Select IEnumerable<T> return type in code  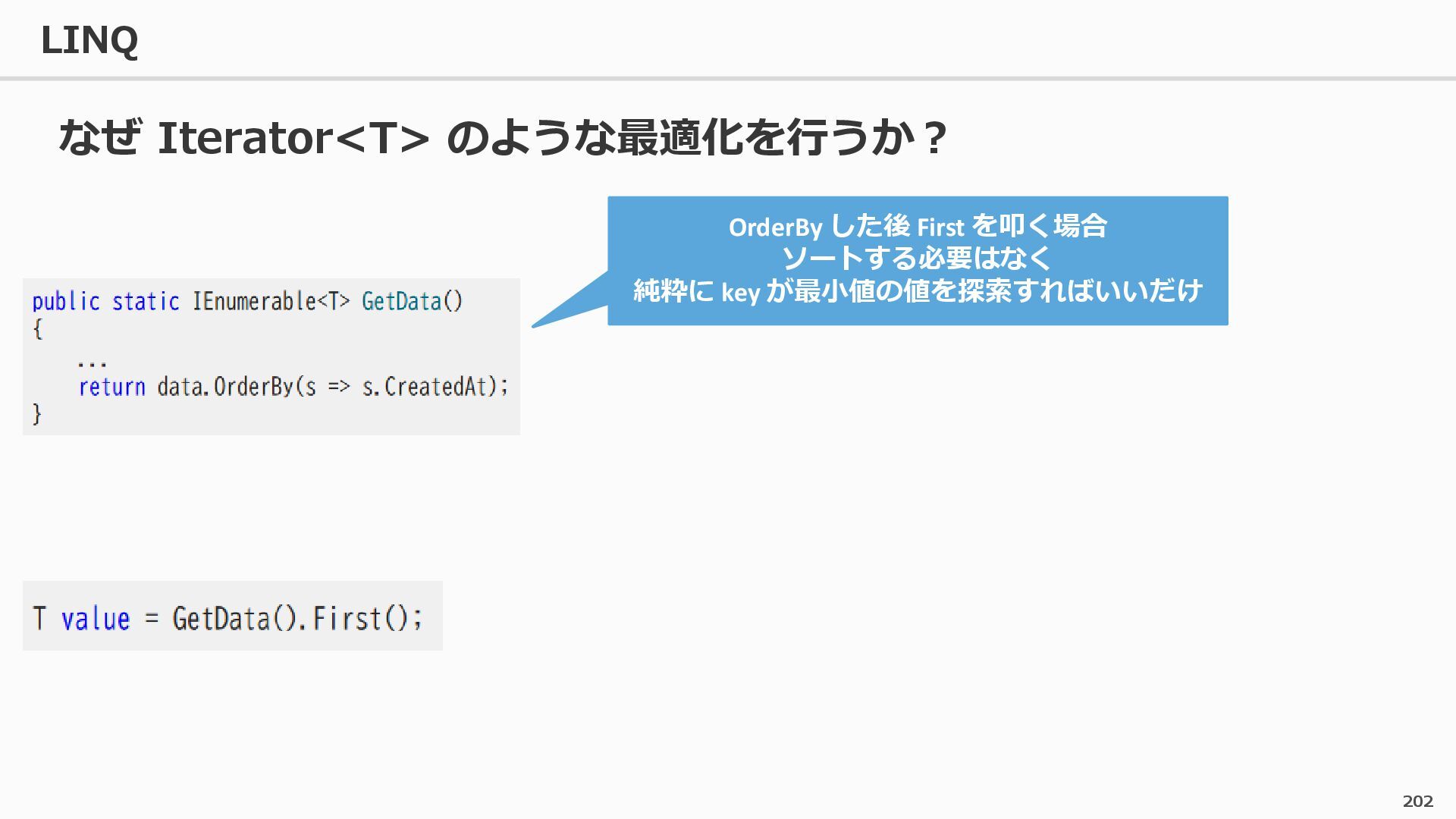pos(271,302)
